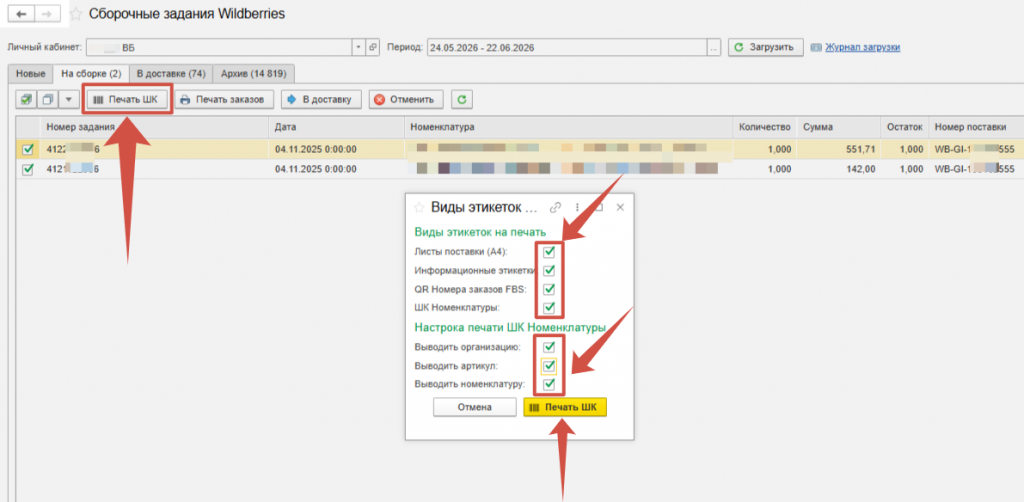The image size is (1024, 502).
Task: Click the 142,00 sum cell
Action: pyautogui.click(x=839, y=169)
